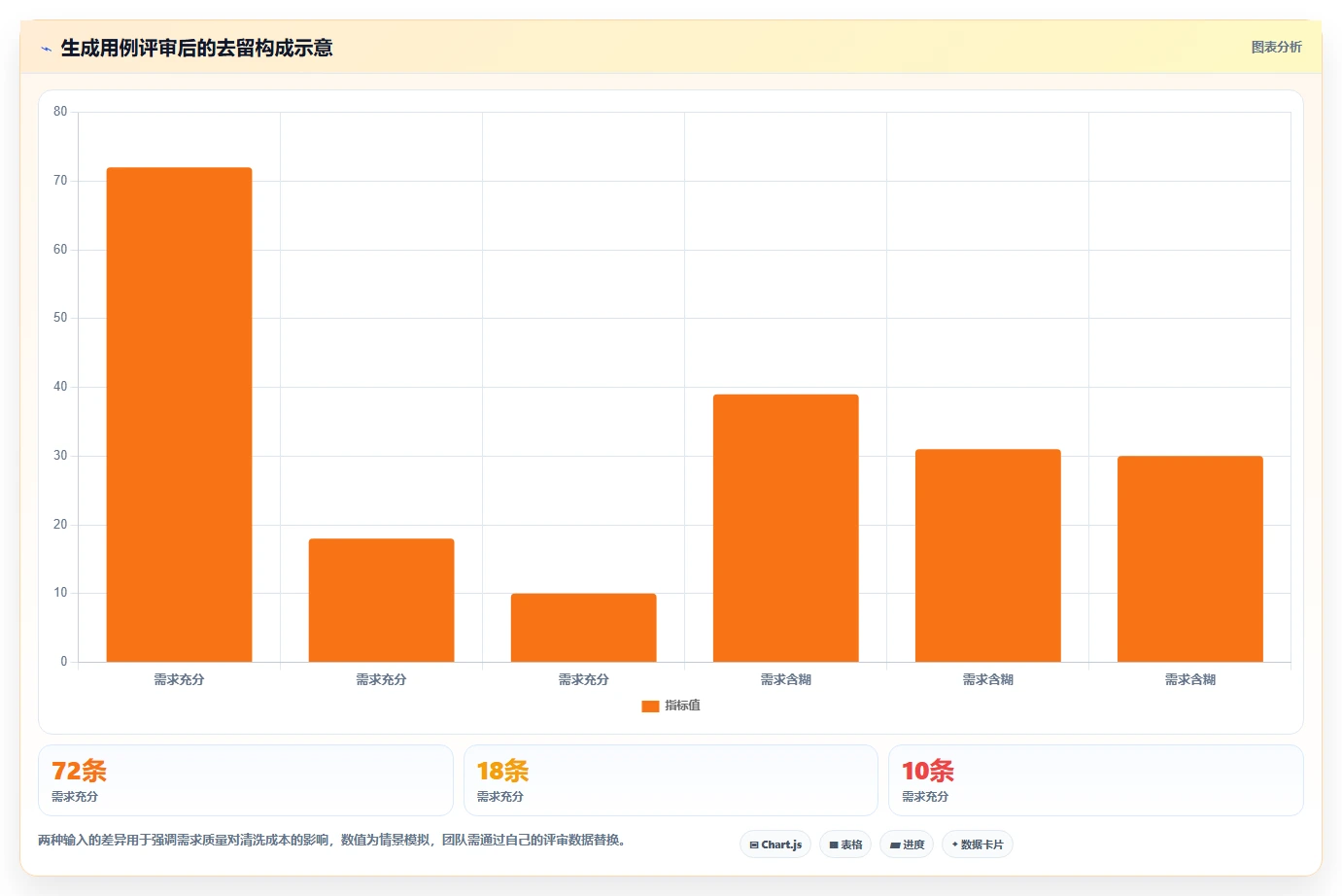This screenshot has height=896, width=1342.
Task: Click the tallest bar with value 72
Action: coord(179,415)
